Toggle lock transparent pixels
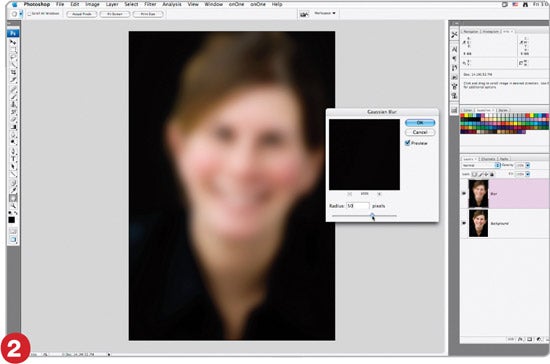Screen dimensions: 550x364 (x=475, y=174)
